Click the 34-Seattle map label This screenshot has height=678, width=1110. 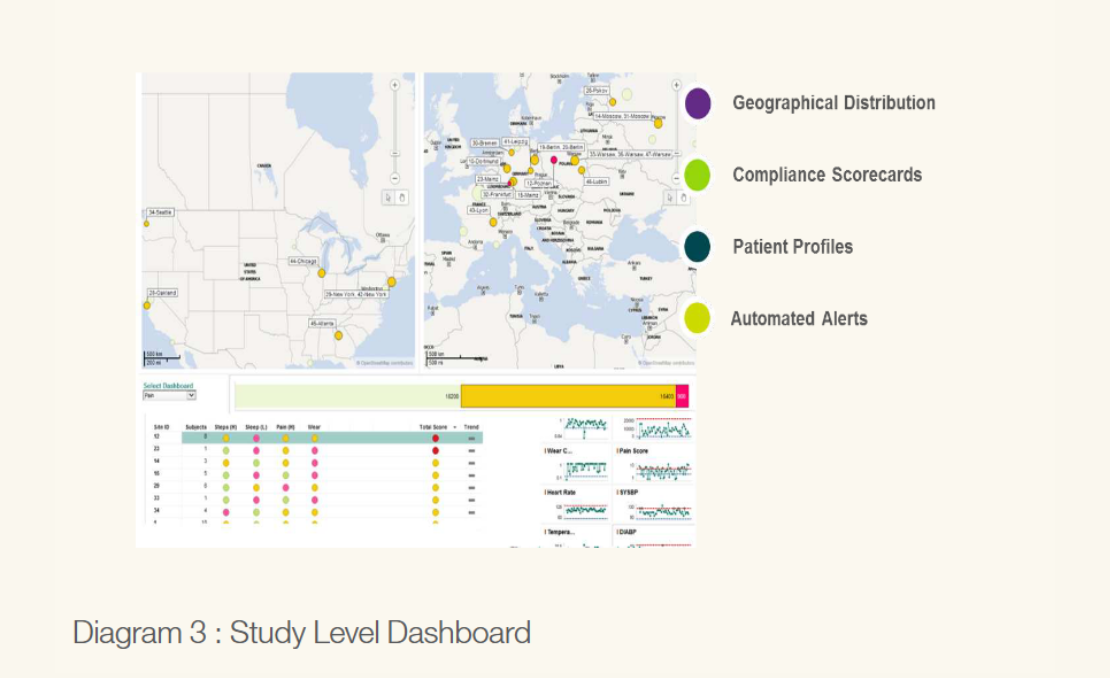click(x=160, y=213)
